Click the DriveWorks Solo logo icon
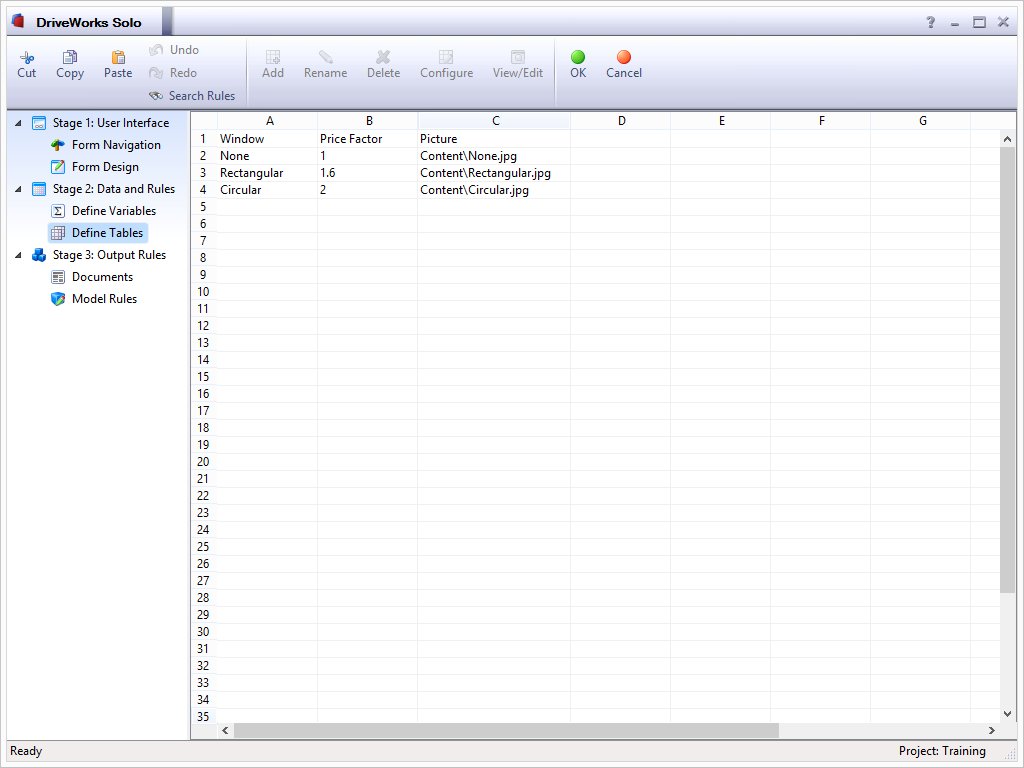The height and width of the screenshot is (768, 1024). [18, 21]
